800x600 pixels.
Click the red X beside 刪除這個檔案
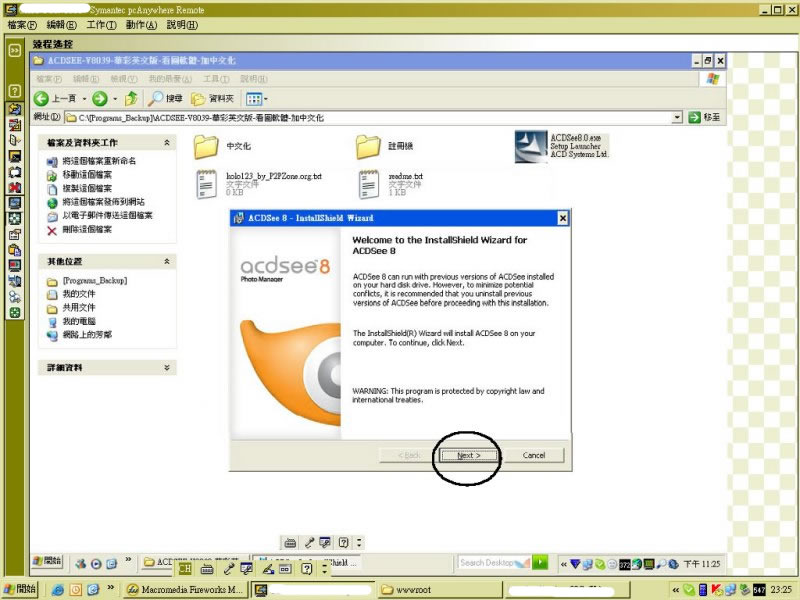[52, 231]
